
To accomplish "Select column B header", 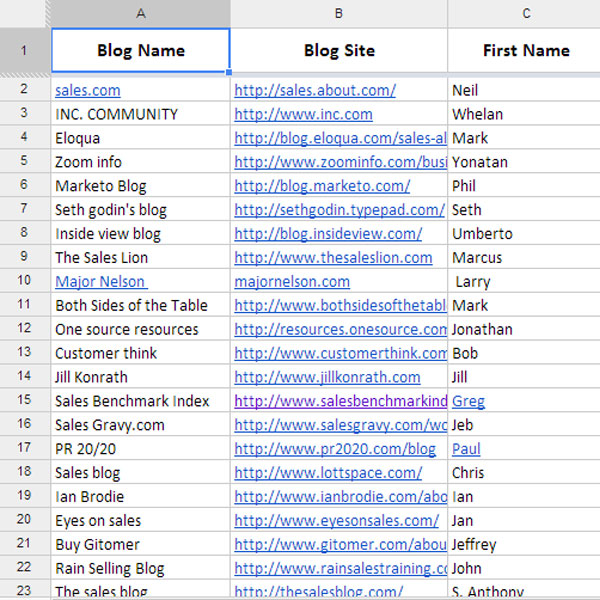I will [339, 13].
